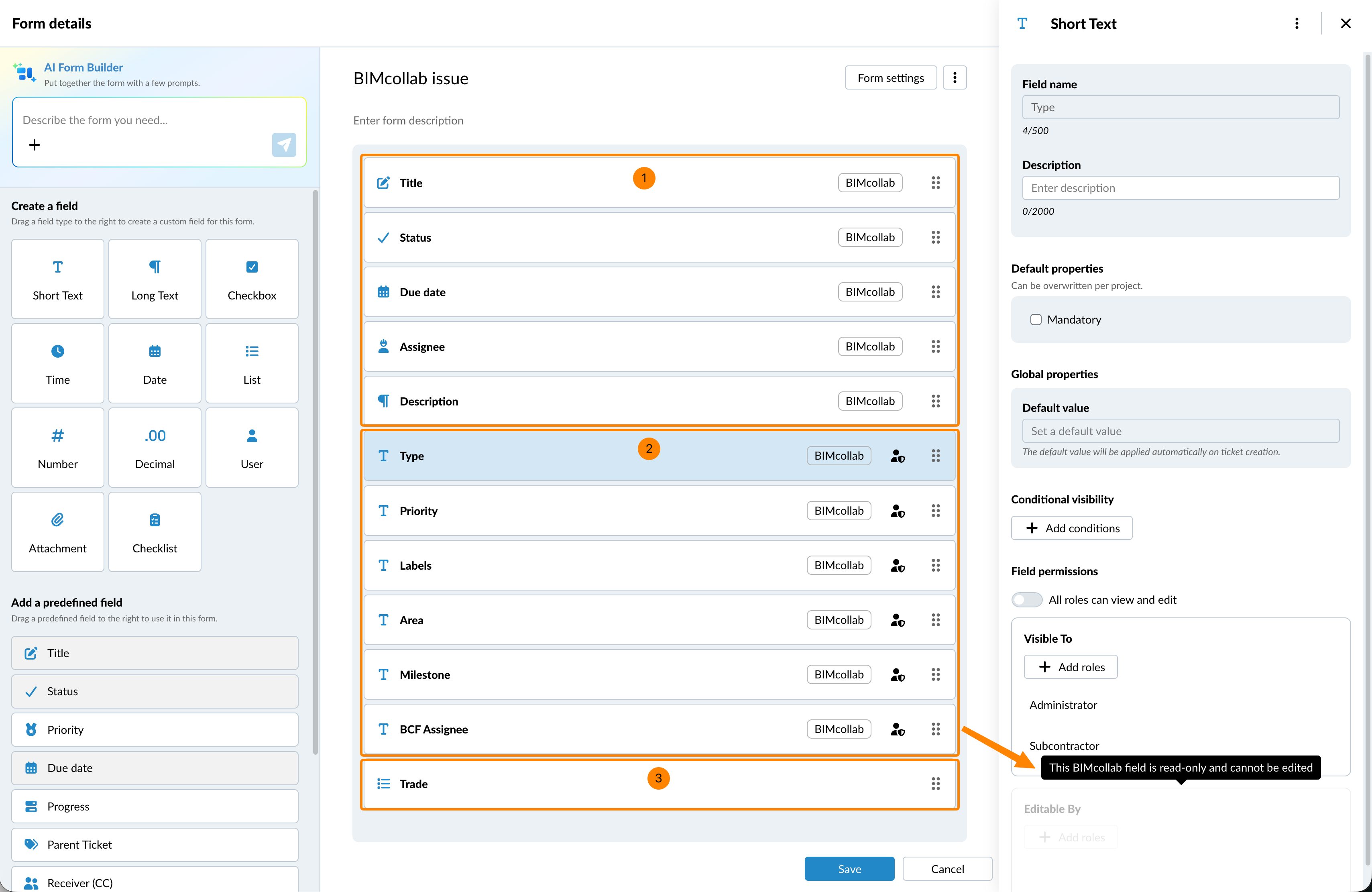Image resolution: width=1372 pixels, height=892 pixels.
Task: Select predefined field Title
Action: coord(155,653)
